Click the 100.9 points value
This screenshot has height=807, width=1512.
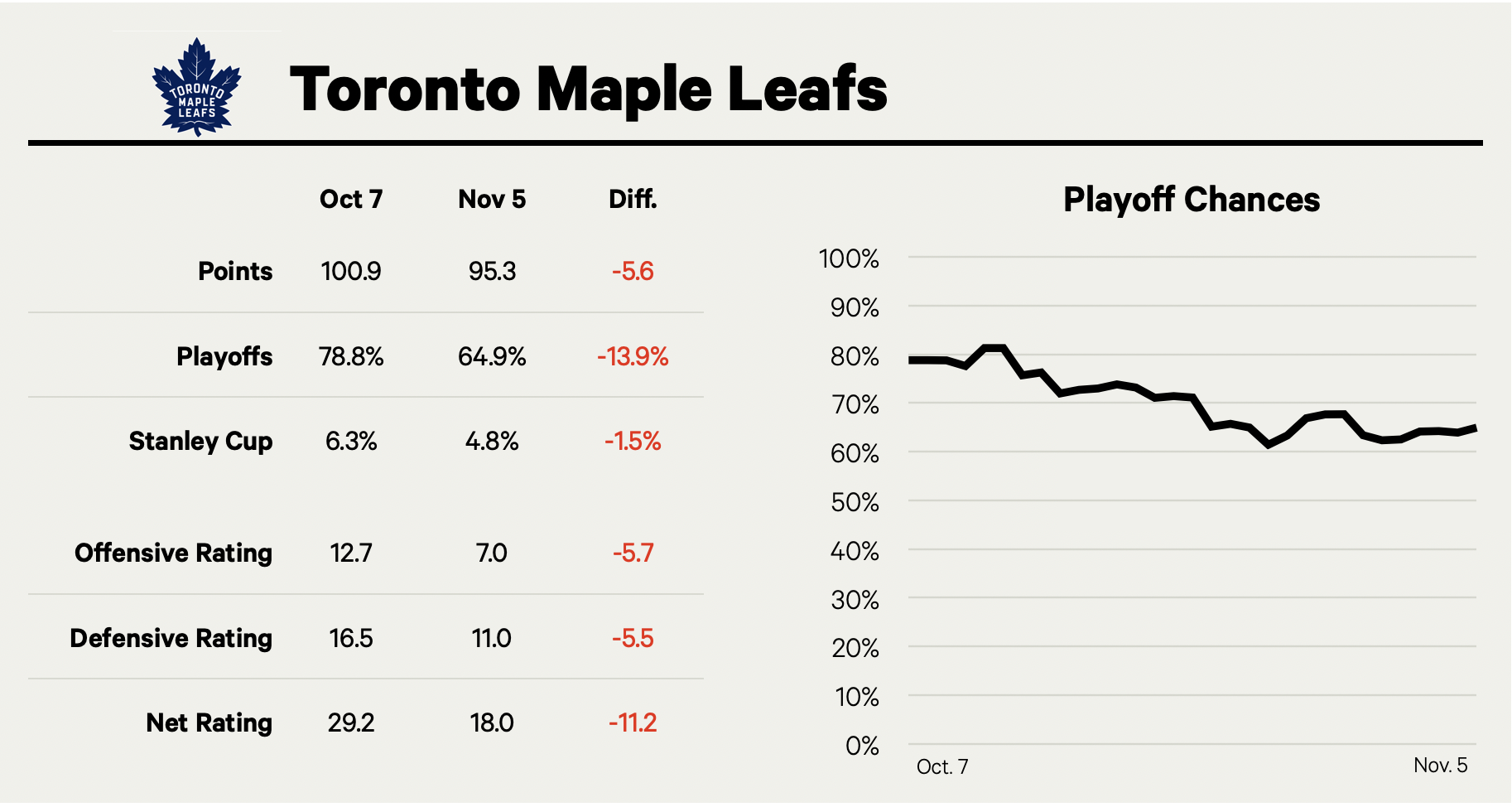pyautogui.click(x=351, y=272)
